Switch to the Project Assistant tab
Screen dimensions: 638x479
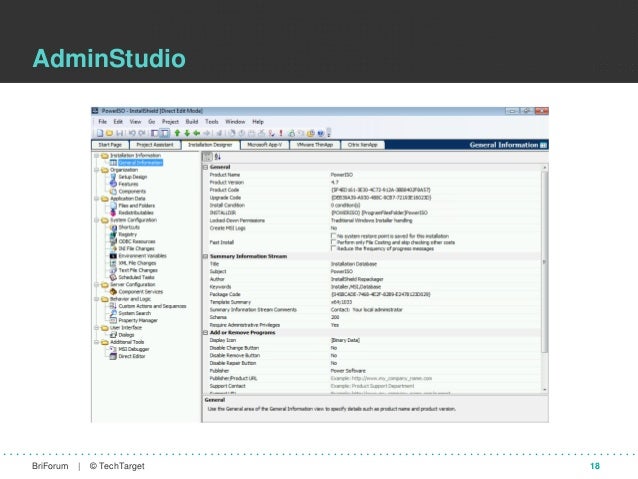click(x=155, y=145)
